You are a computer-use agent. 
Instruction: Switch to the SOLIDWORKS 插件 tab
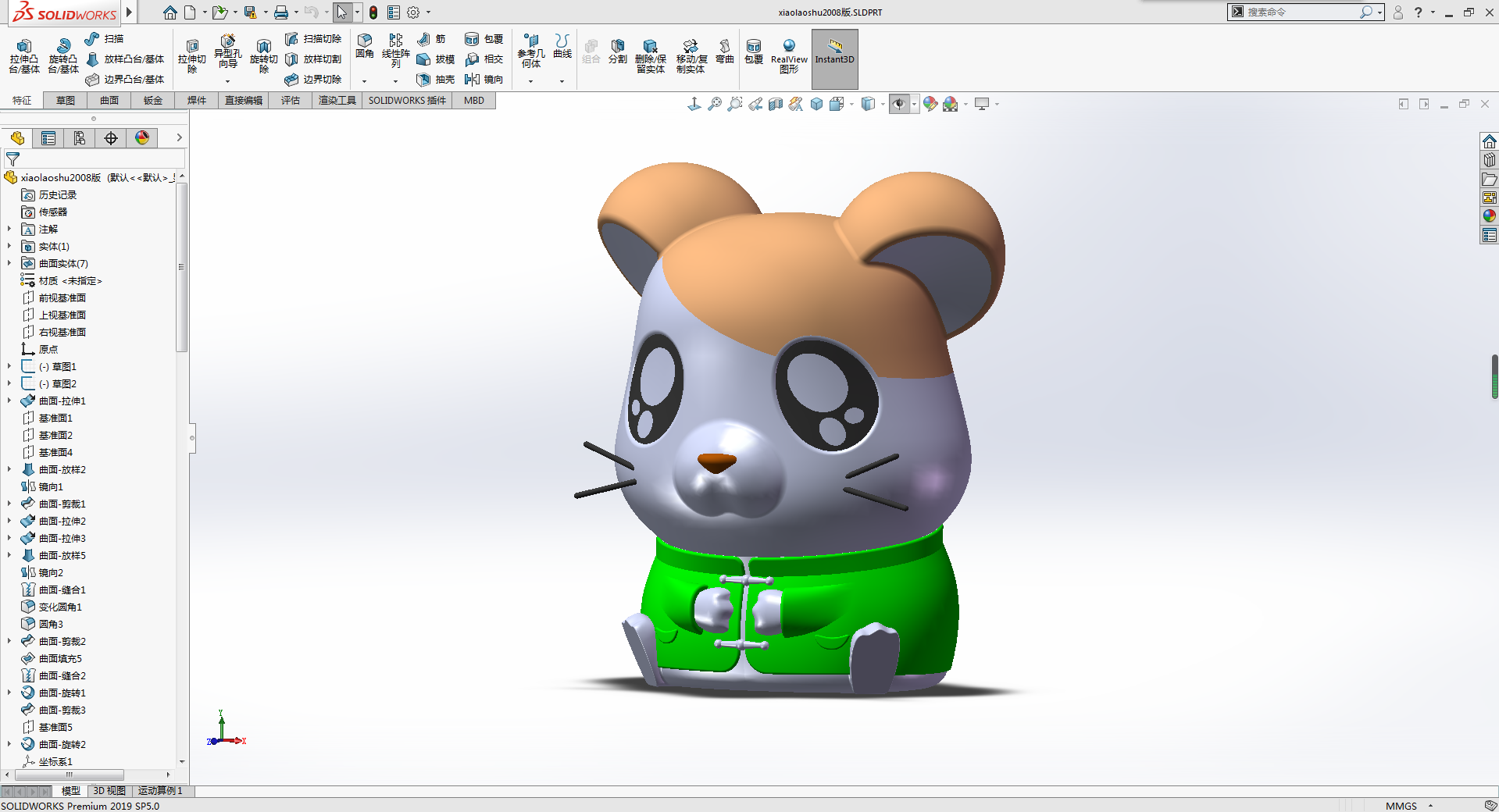(407, 101)
